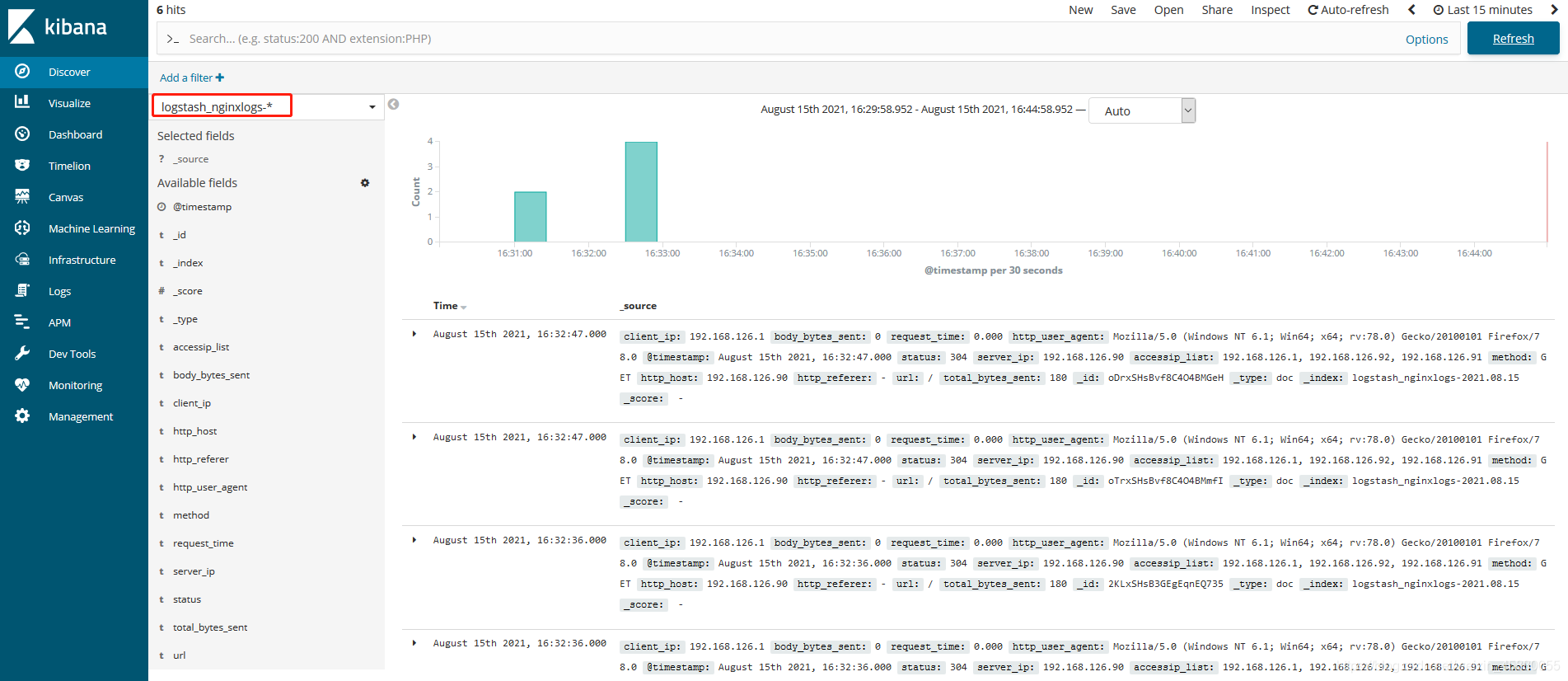This screenshot has width=1568, height=681.
Task: Expand second 16:32:47.000 log row
Action: (414, 437)
